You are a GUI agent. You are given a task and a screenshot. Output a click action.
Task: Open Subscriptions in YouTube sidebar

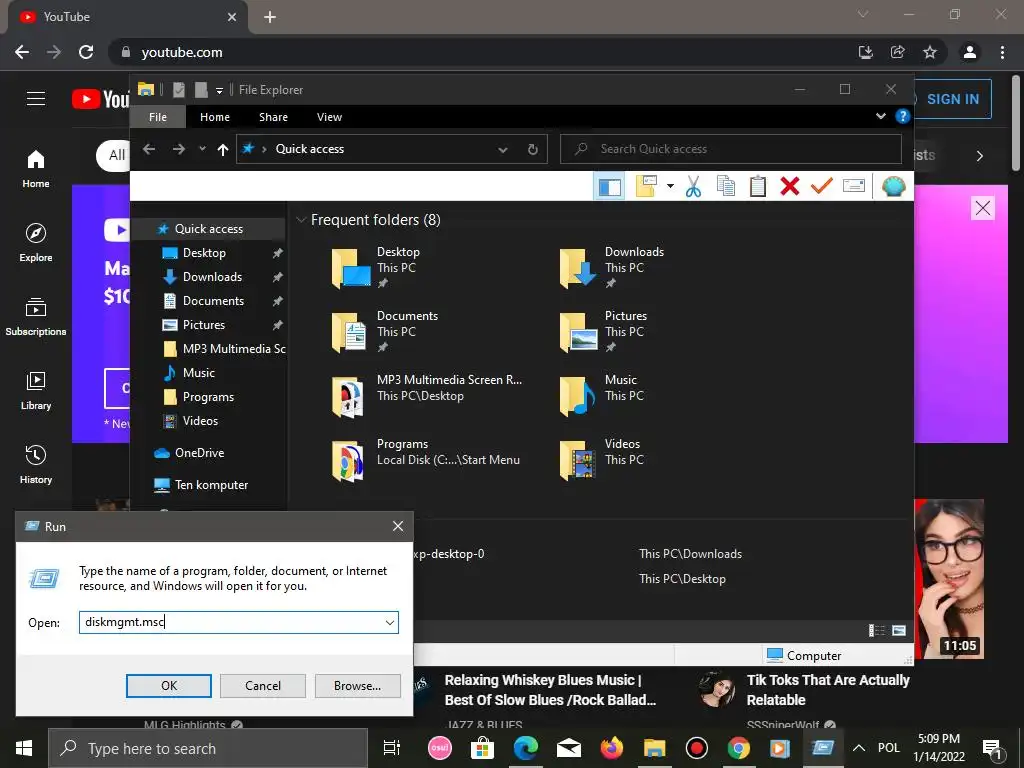tap(36, 317)
